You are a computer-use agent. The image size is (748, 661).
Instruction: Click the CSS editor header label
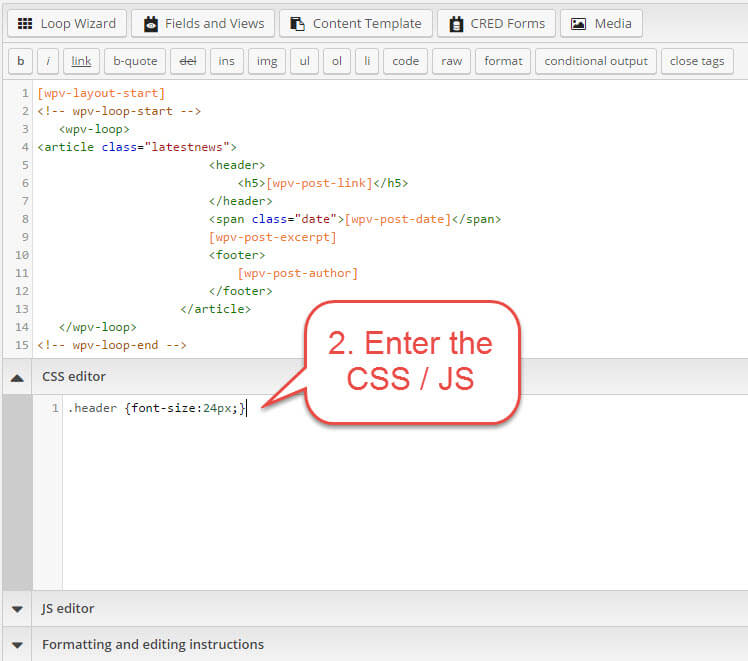[74, 377]
